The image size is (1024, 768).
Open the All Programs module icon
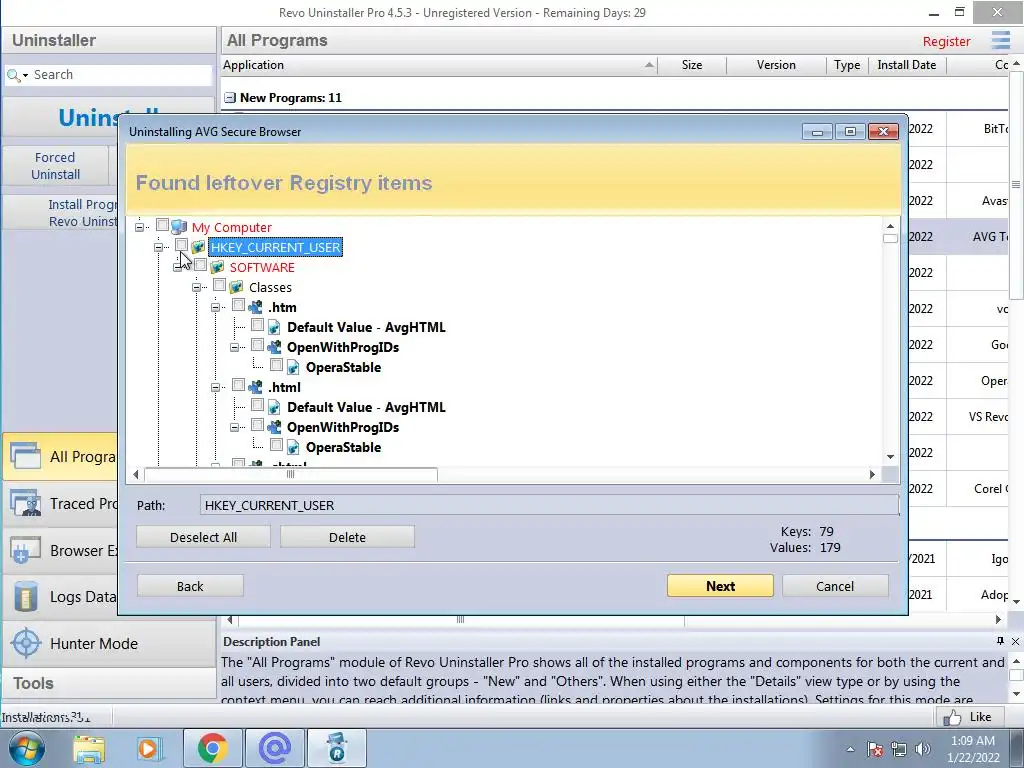point(25,456)
